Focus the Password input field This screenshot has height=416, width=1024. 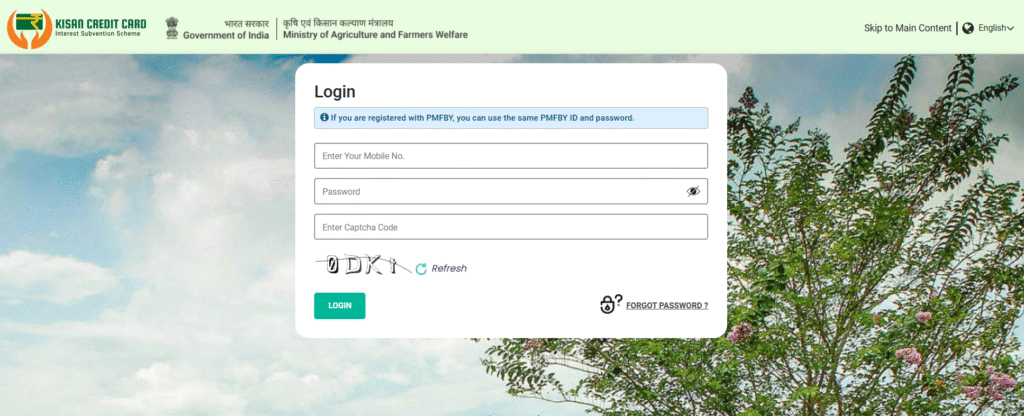point(511,191)
